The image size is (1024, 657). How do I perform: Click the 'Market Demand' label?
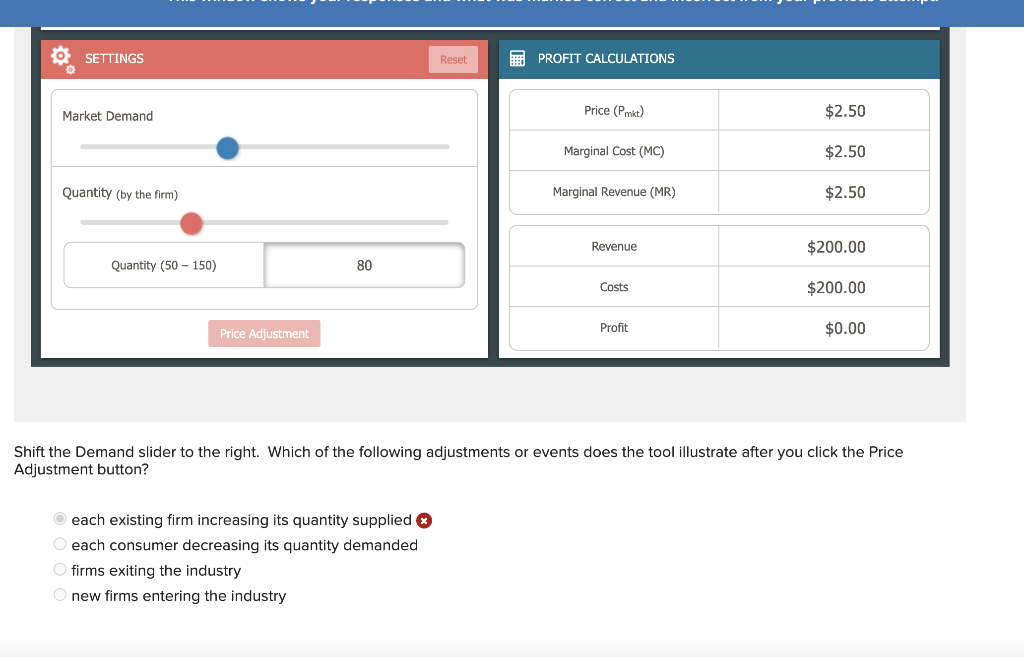108,116
